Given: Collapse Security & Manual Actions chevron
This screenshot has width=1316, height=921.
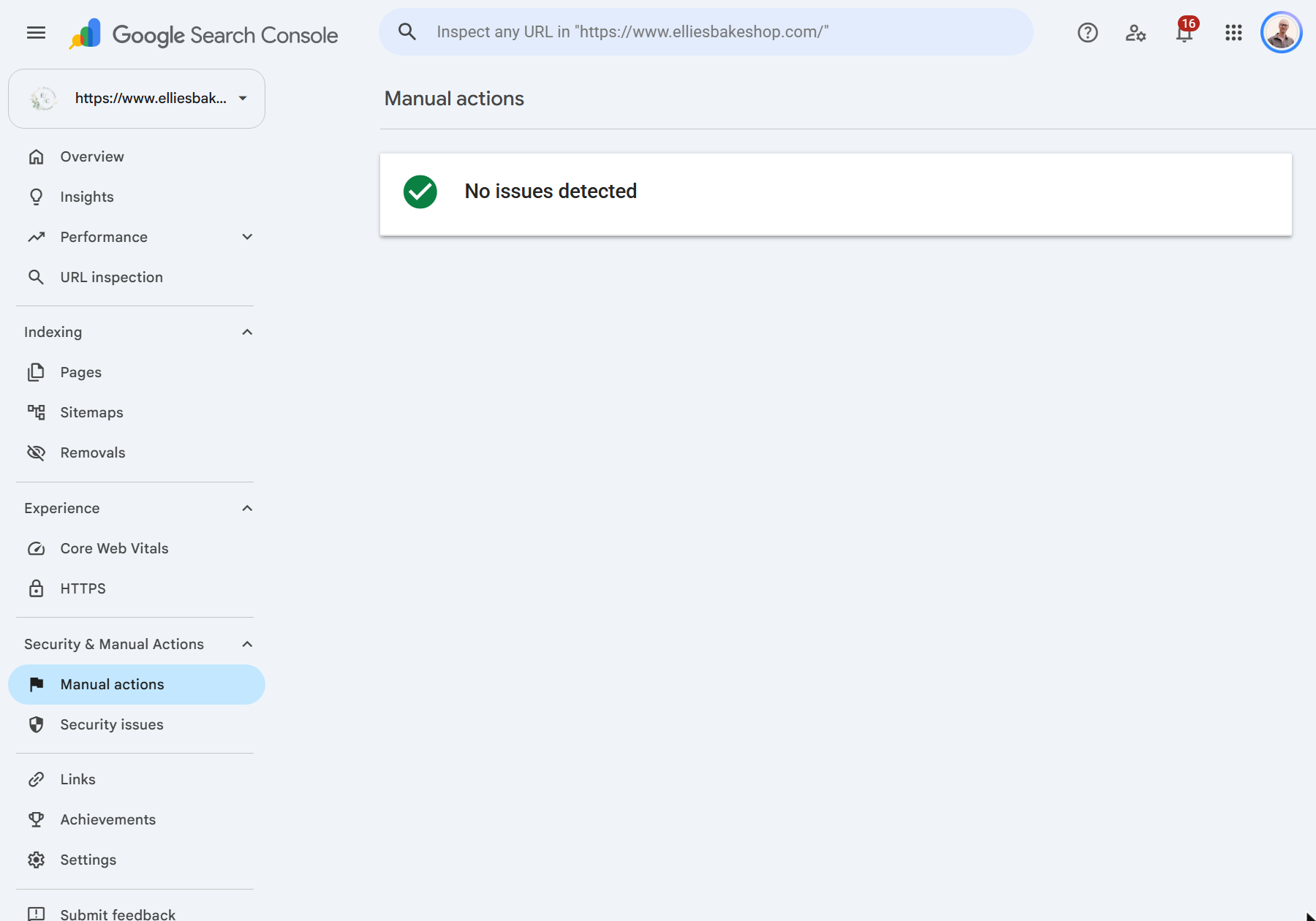Looking at the screenshot, I should tap(247, 644).
